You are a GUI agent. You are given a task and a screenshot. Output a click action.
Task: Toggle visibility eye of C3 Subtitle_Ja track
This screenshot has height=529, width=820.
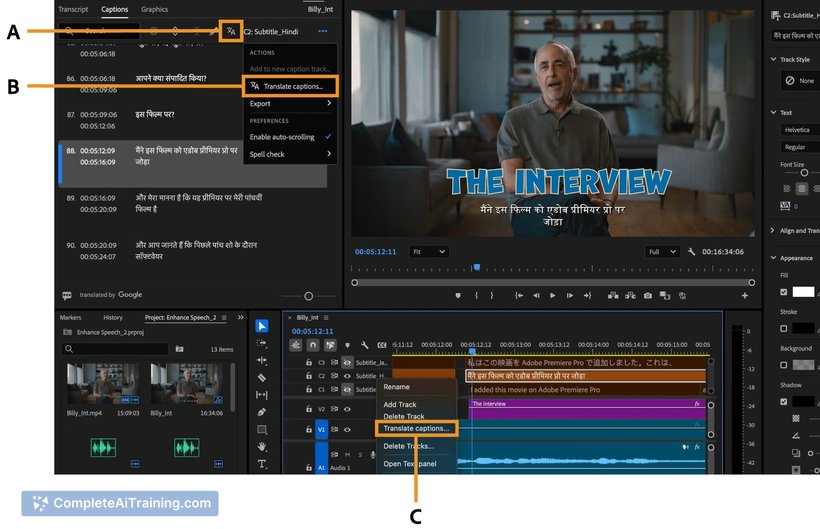pos(347,362)
